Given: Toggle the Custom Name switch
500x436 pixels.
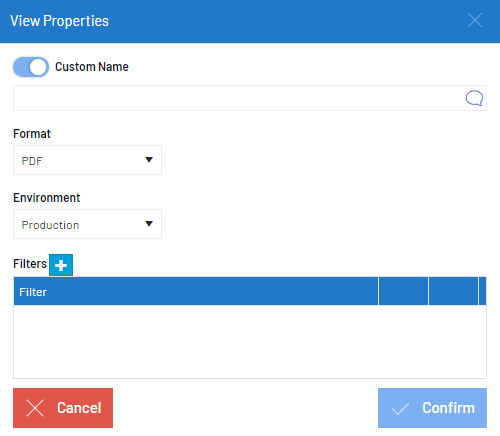Looking at the screenshot, I should click(x=31, y=67).
